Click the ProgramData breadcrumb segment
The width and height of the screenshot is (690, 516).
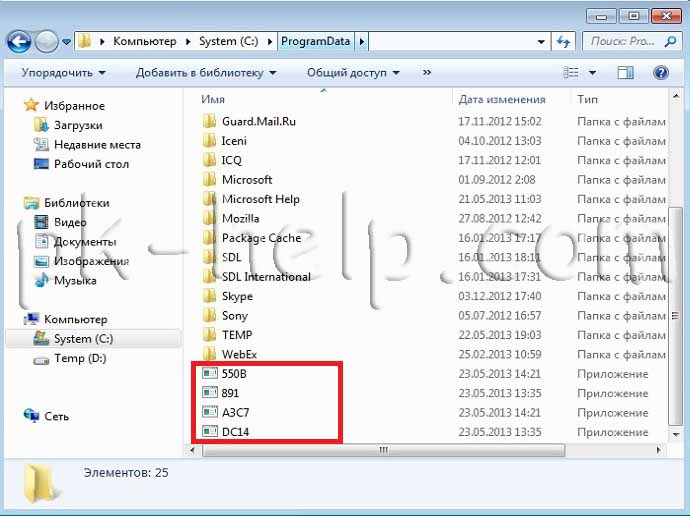tap(315, 41)
